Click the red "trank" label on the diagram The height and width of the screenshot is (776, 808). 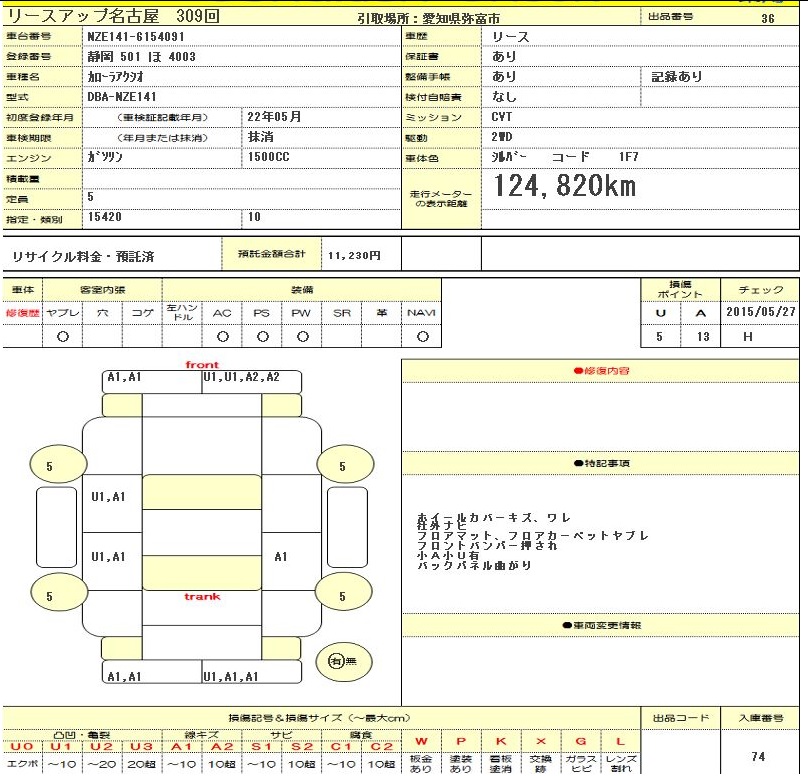point(202,597)
